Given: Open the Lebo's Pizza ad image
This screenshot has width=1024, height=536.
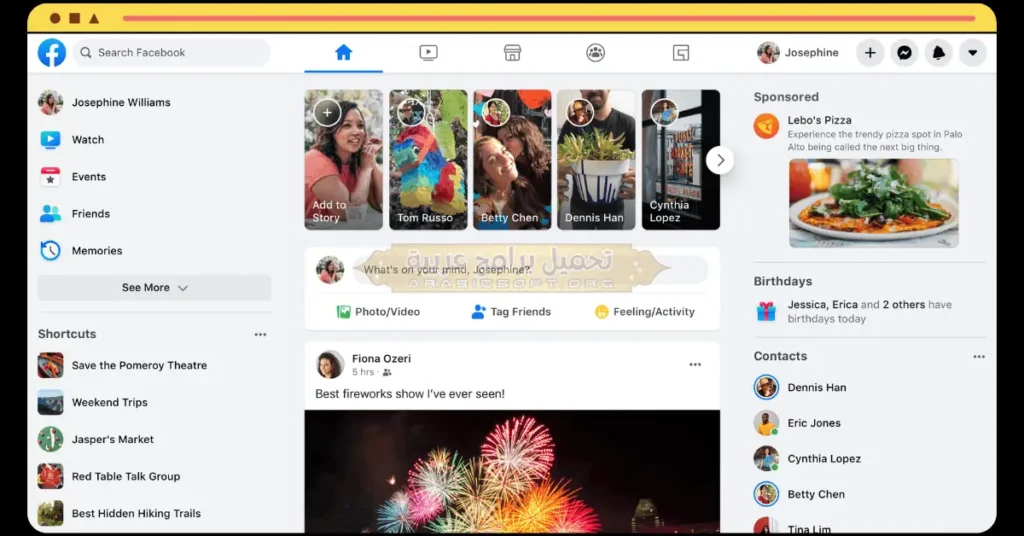Looking at the screenshot, I should (x=873, y=203).
